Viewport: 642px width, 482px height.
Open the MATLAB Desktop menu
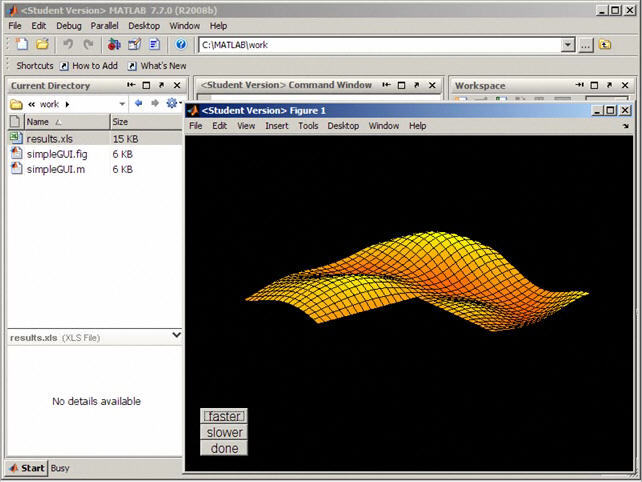click(144, 26)
